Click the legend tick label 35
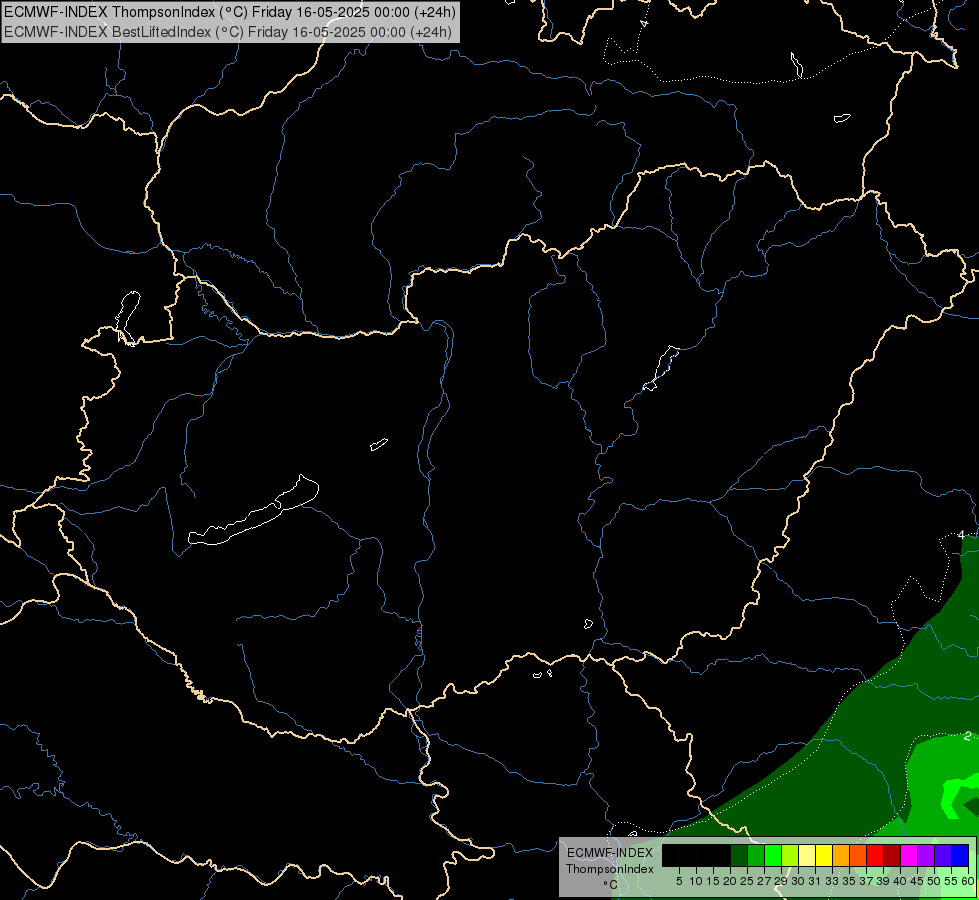Viewport: 979px width, 900px height. pos(849,881)
